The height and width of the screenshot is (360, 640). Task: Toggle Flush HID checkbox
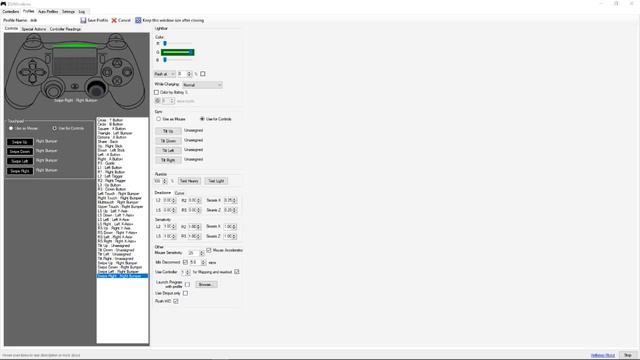point(176,301)
